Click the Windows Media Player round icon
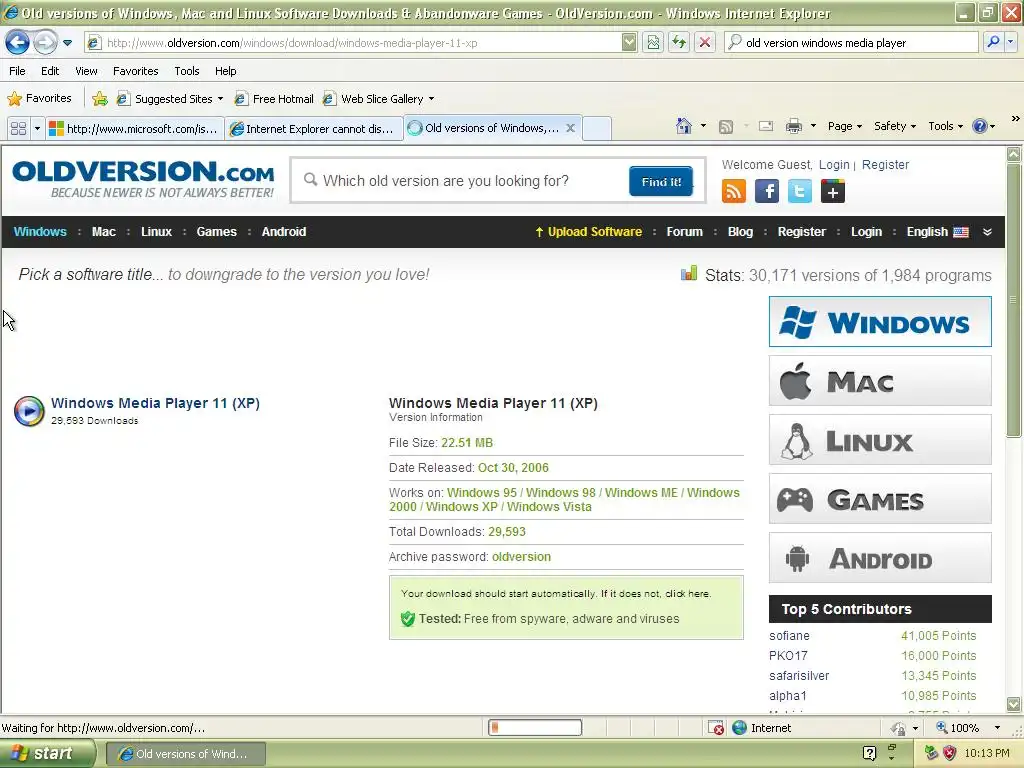This screenshot has width=1024, height=768. (x=29, y=411)
